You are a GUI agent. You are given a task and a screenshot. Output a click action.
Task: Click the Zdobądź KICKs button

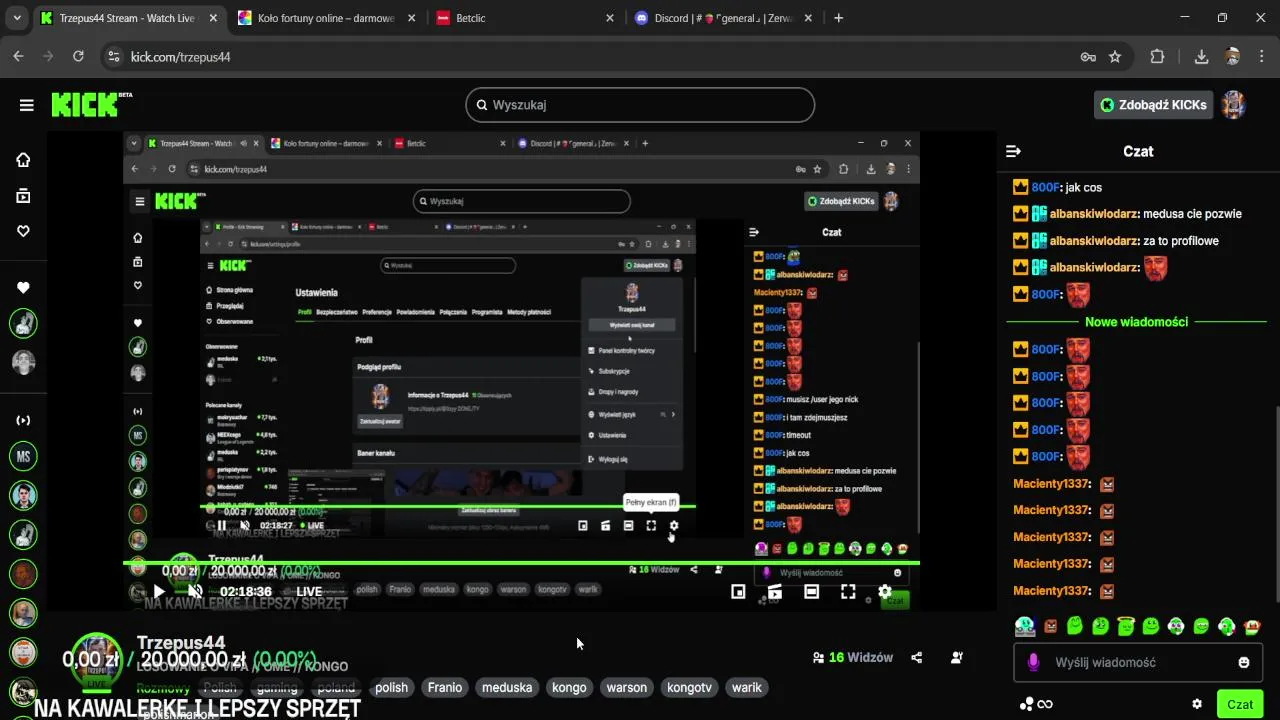tap(1153, 105)
